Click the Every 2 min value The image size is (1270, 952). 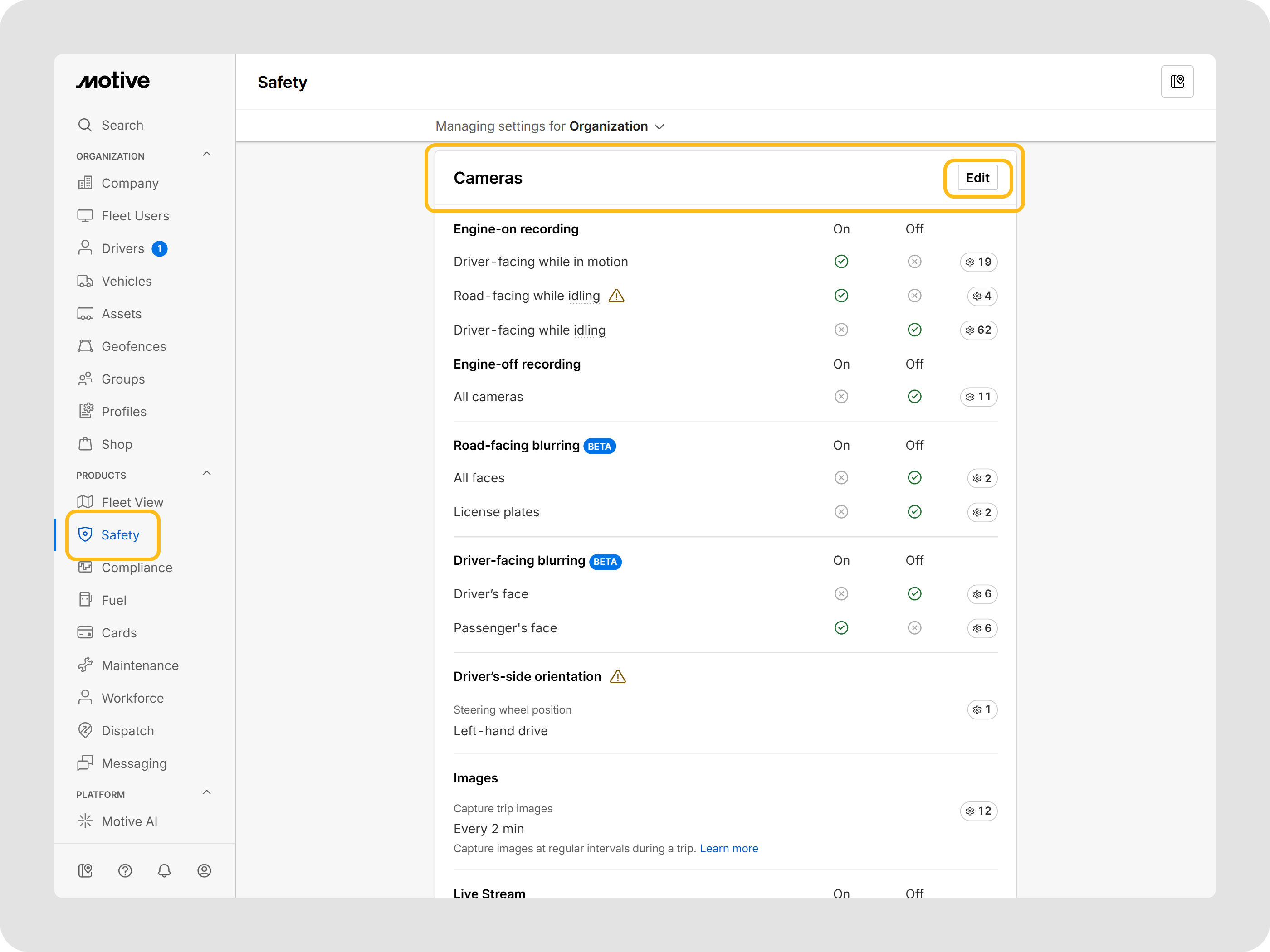point(488,829)
